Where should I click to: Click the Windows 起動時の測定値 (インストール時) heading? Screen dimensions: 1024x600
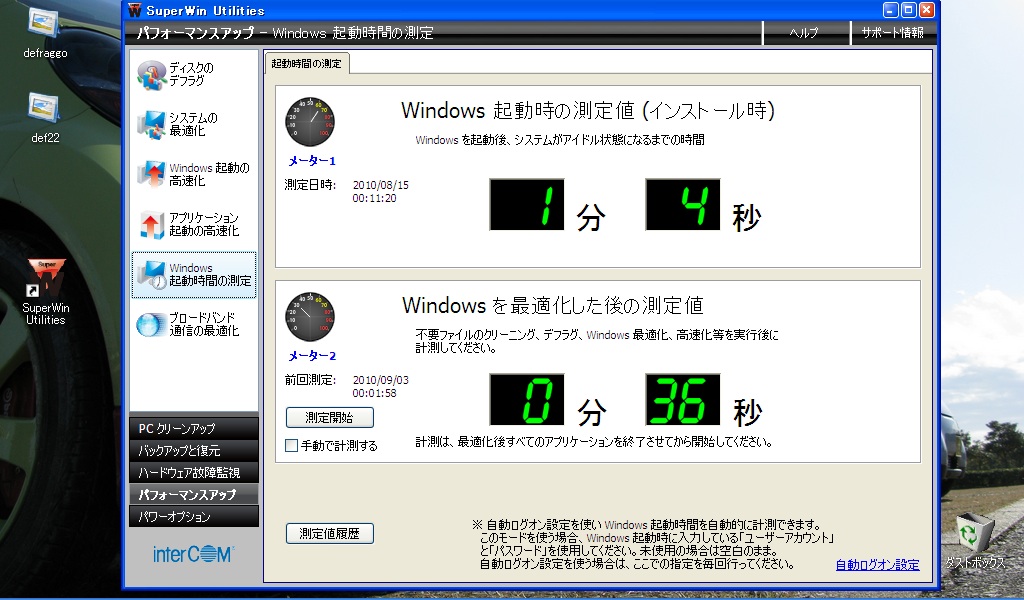coord(588,110)
